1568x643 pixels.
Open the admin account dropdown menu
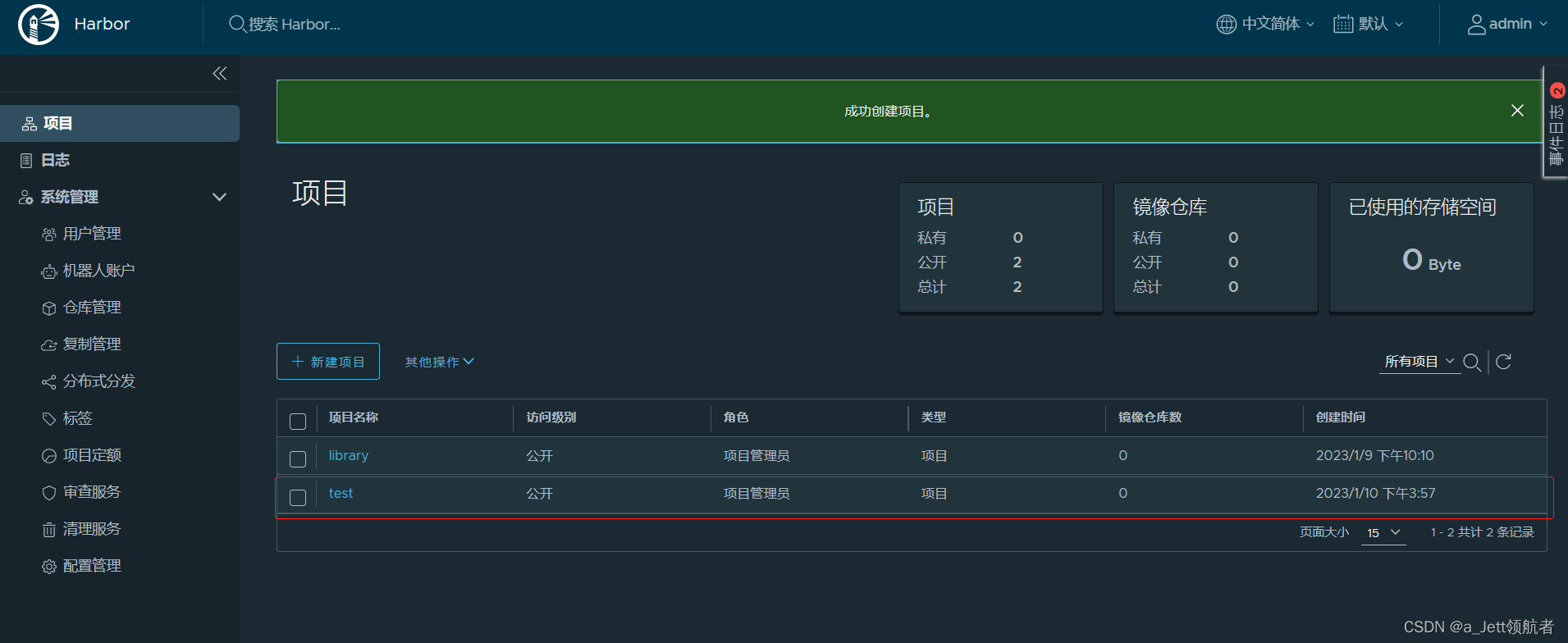coord(1508,24)
